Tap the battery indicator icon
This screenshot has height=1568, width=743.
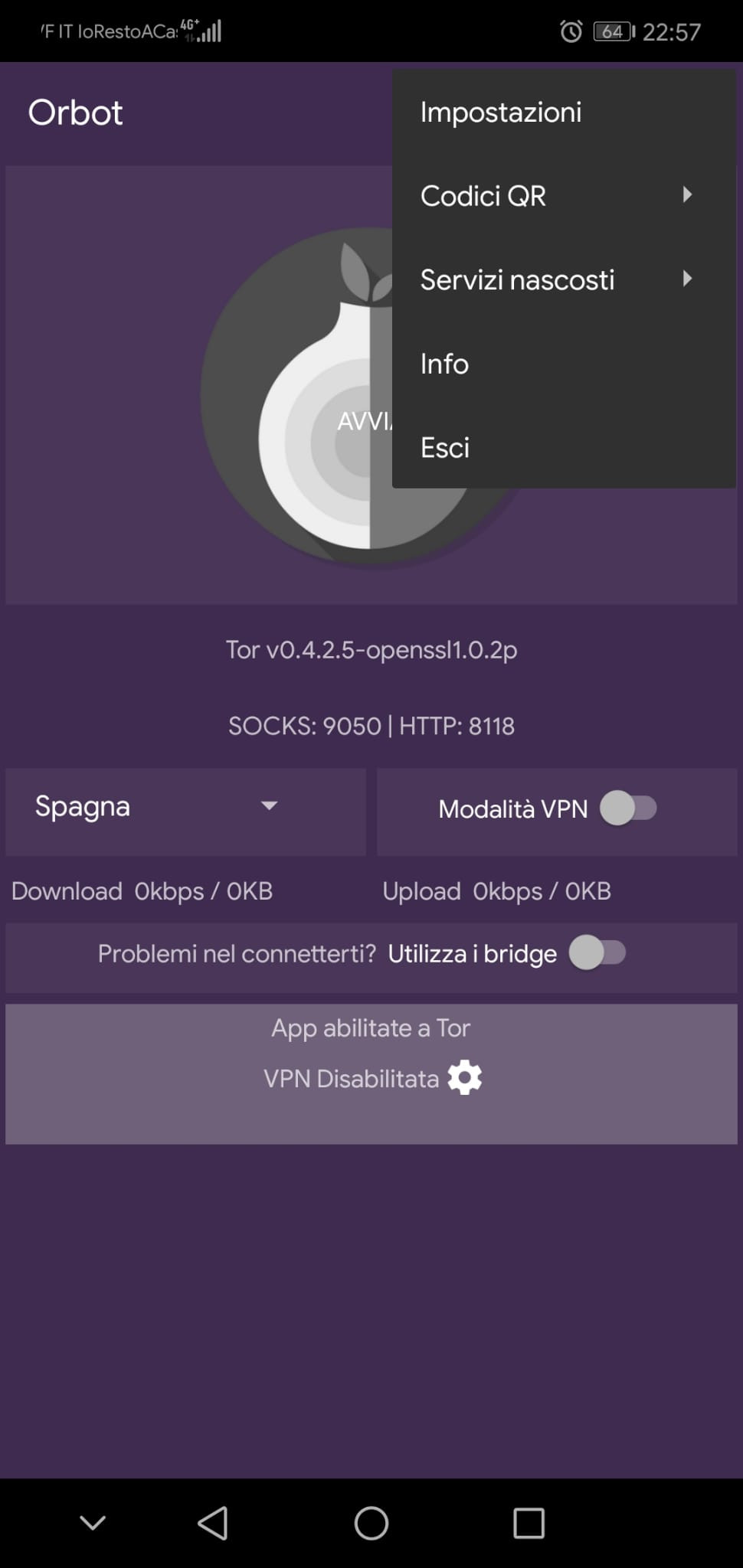click(x=614, y=31)
